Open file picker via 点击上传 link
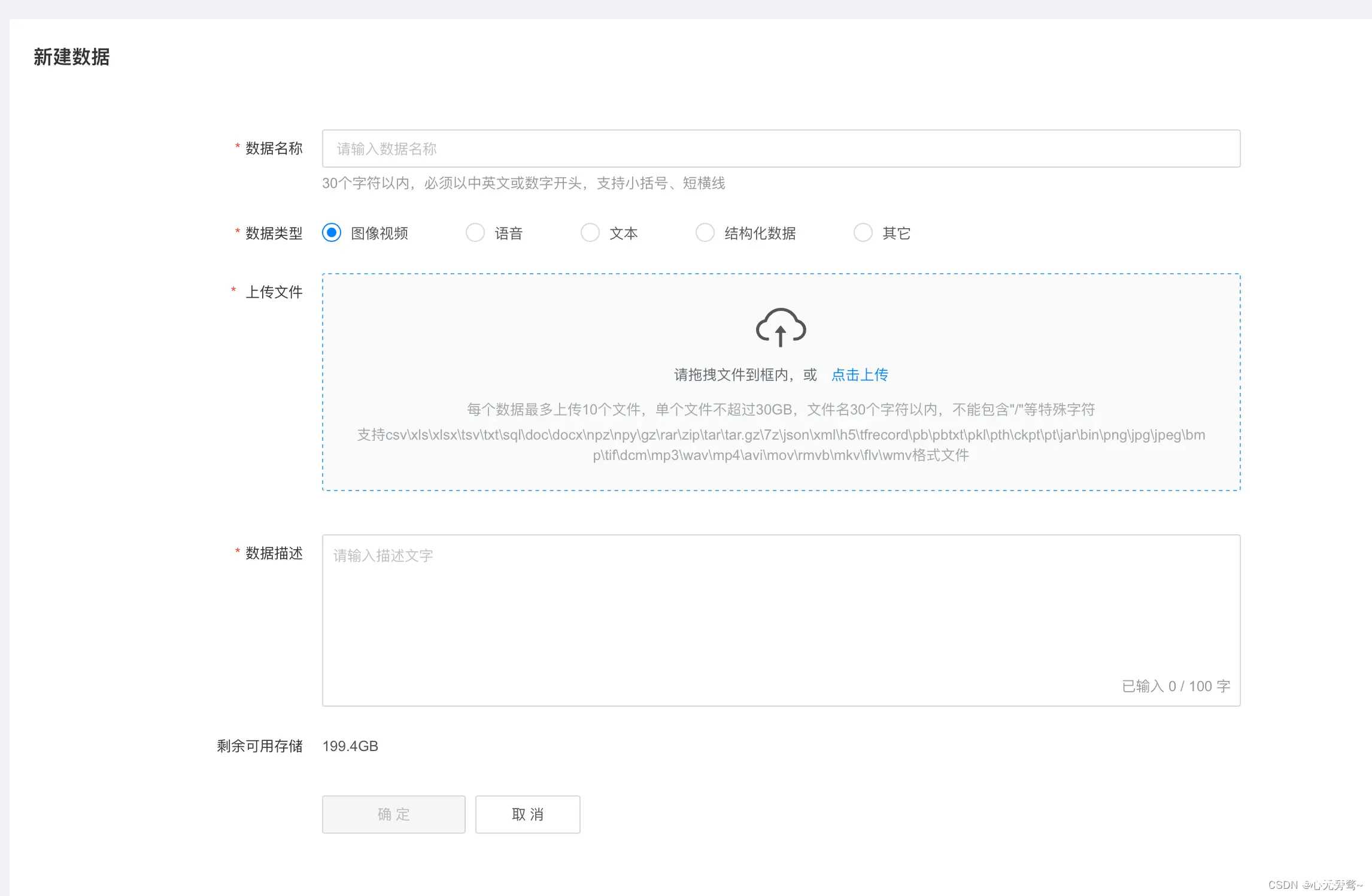 click(x=860, y=375)
